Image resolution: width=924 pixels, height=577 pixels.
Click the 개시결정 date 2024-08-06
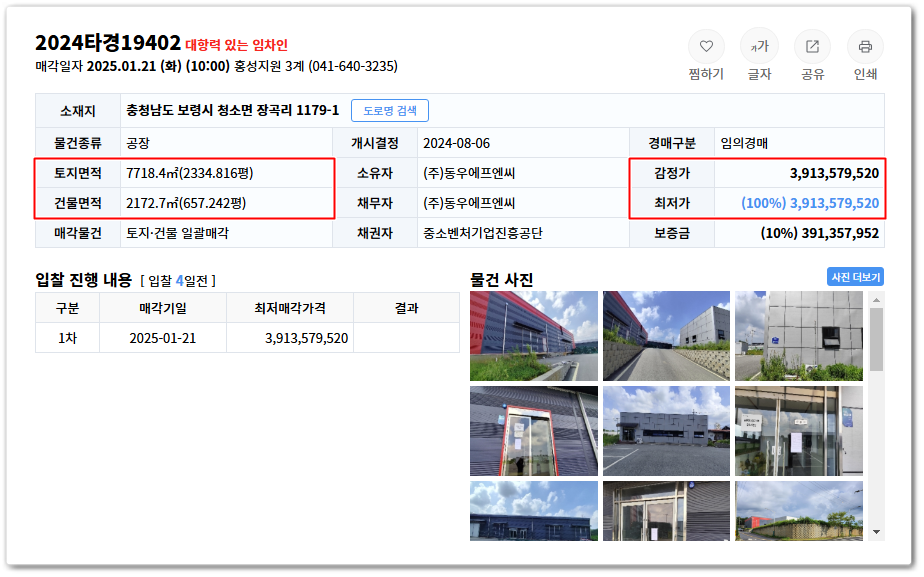coord(456,143)
